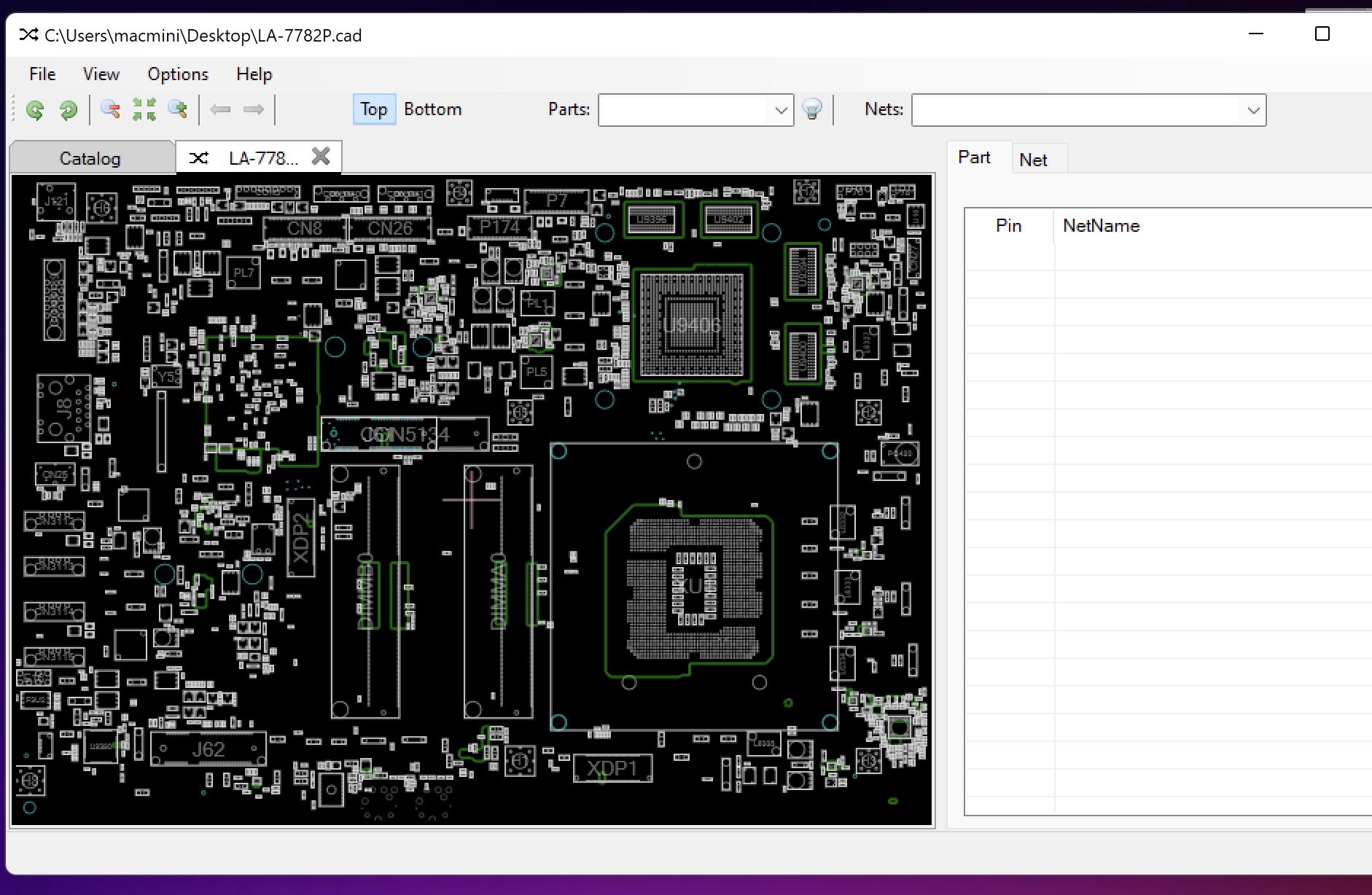The height and width of the screenshot is (895, 1372).
Task: Switch to the Top board side
Action: pyautogui.click(x=374, y=109)
